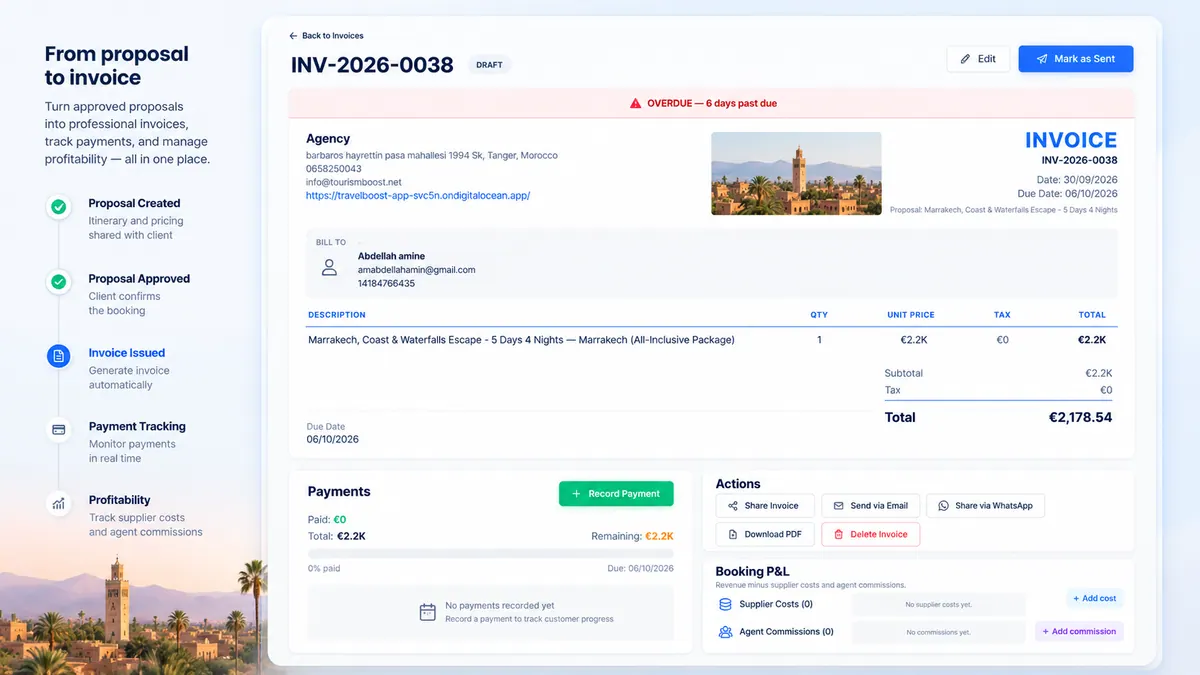Edit this invoice

click(978, 59)
